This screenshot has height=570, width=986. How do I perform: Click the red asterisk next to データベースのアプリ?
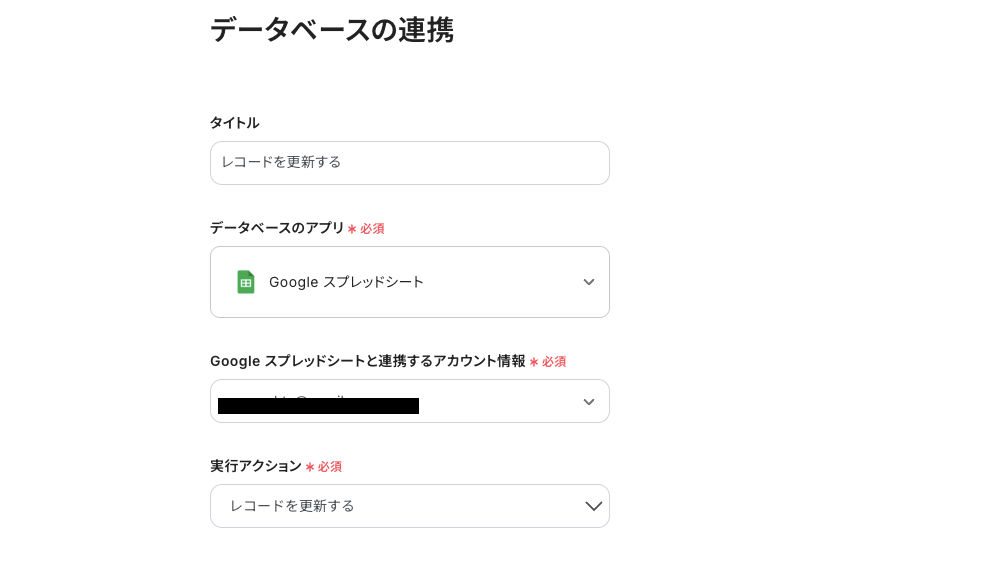352,229
